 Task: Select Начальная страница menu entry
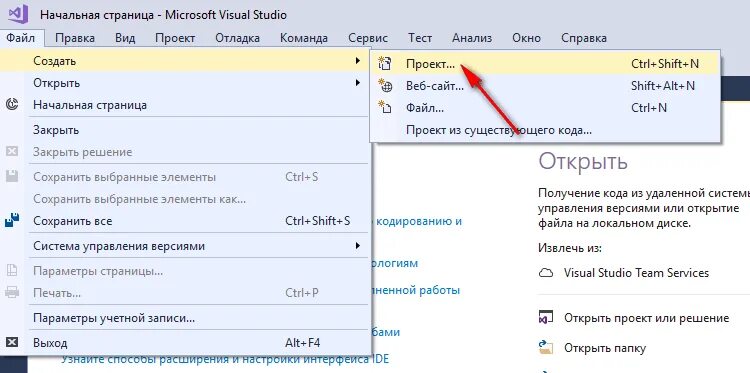(x=186, y=105)
